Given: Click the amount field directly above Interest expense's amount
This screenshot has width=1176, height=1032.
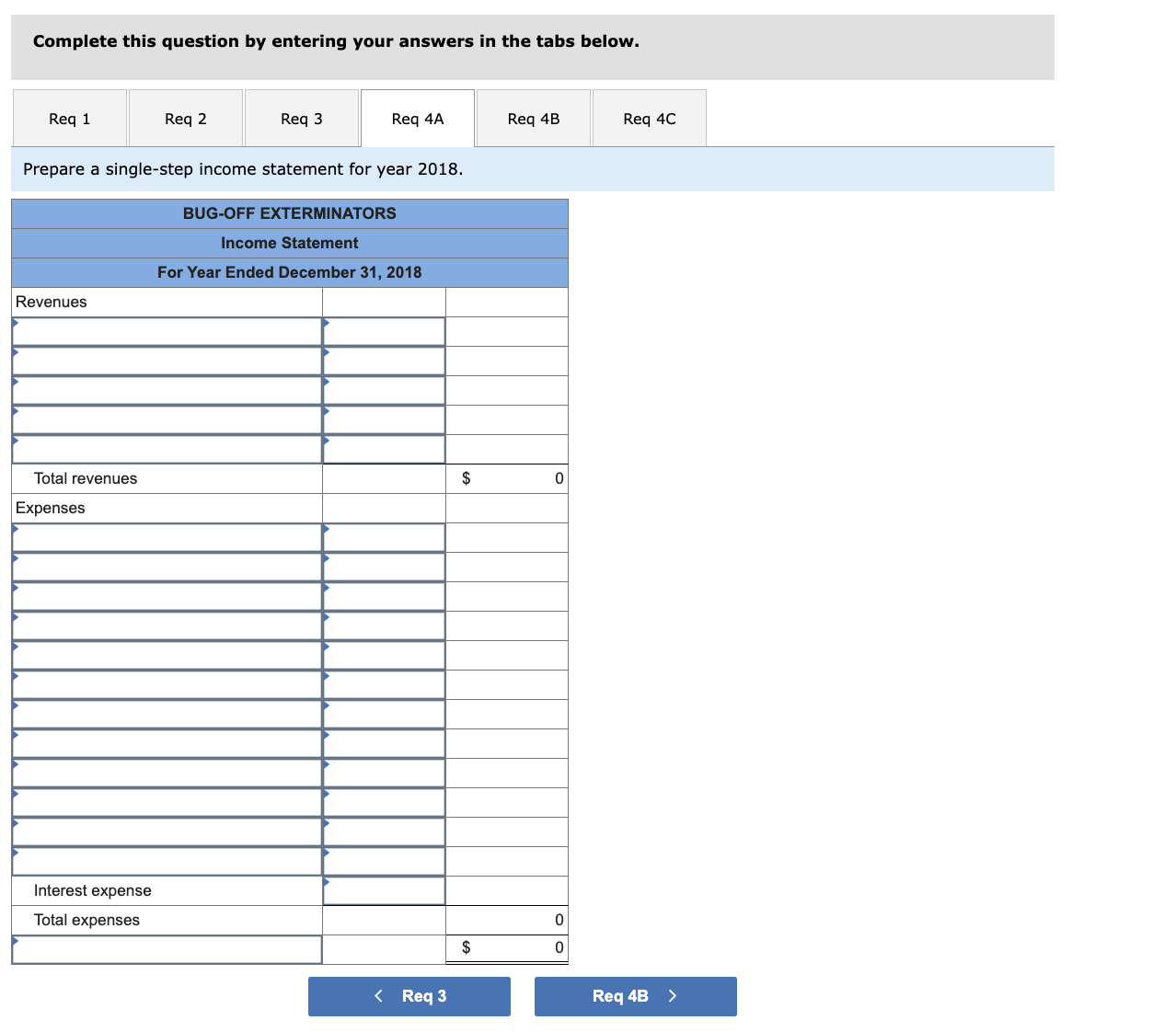Looking at the screenshot, I should pyautogui.click(x=385, y=861).
